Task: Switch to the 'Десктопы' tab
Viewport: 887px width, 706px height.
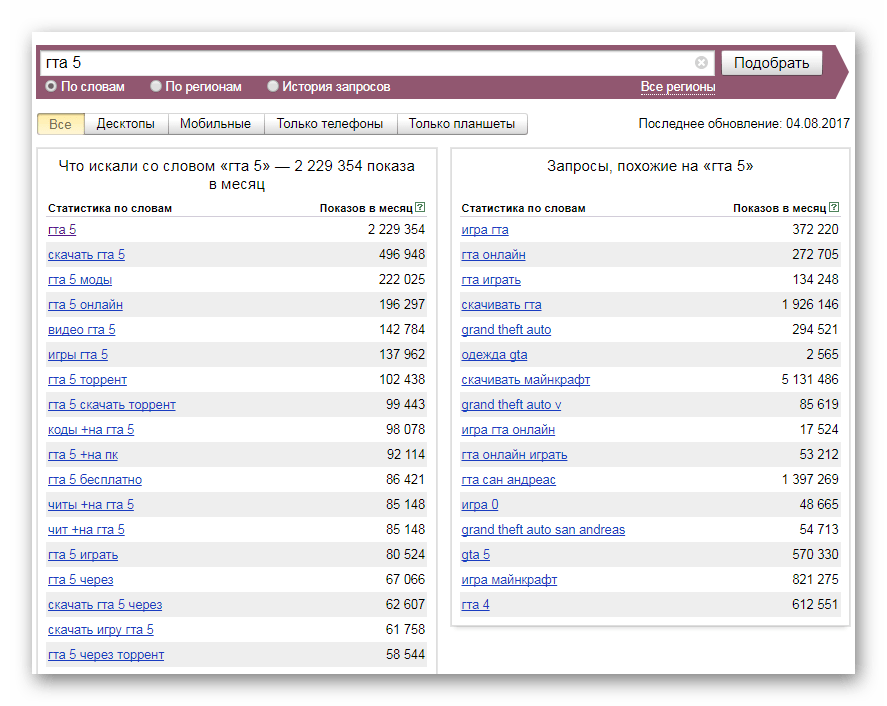Action: point(126,124)
